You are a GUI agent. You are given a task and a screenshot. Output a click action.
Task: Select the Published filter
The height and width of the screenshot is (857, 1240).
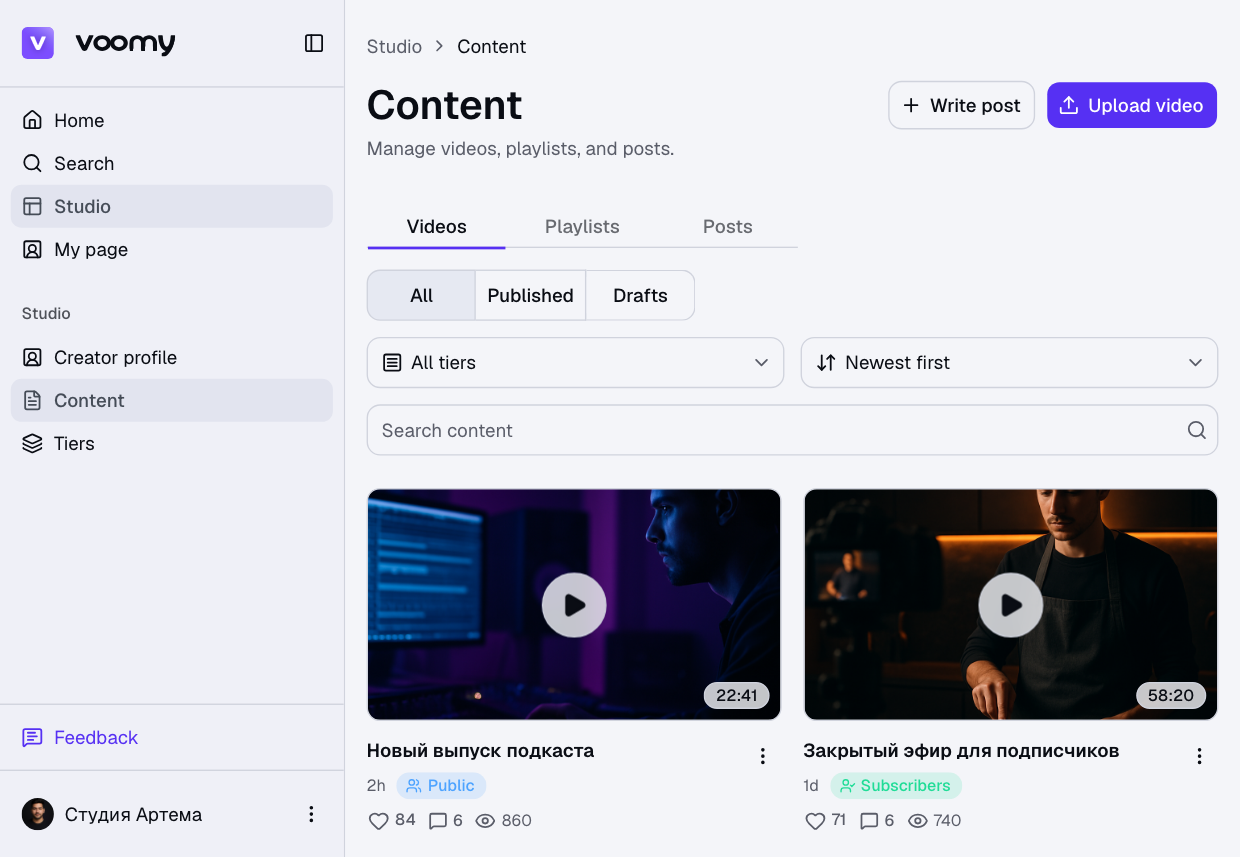tap(530, 295)
